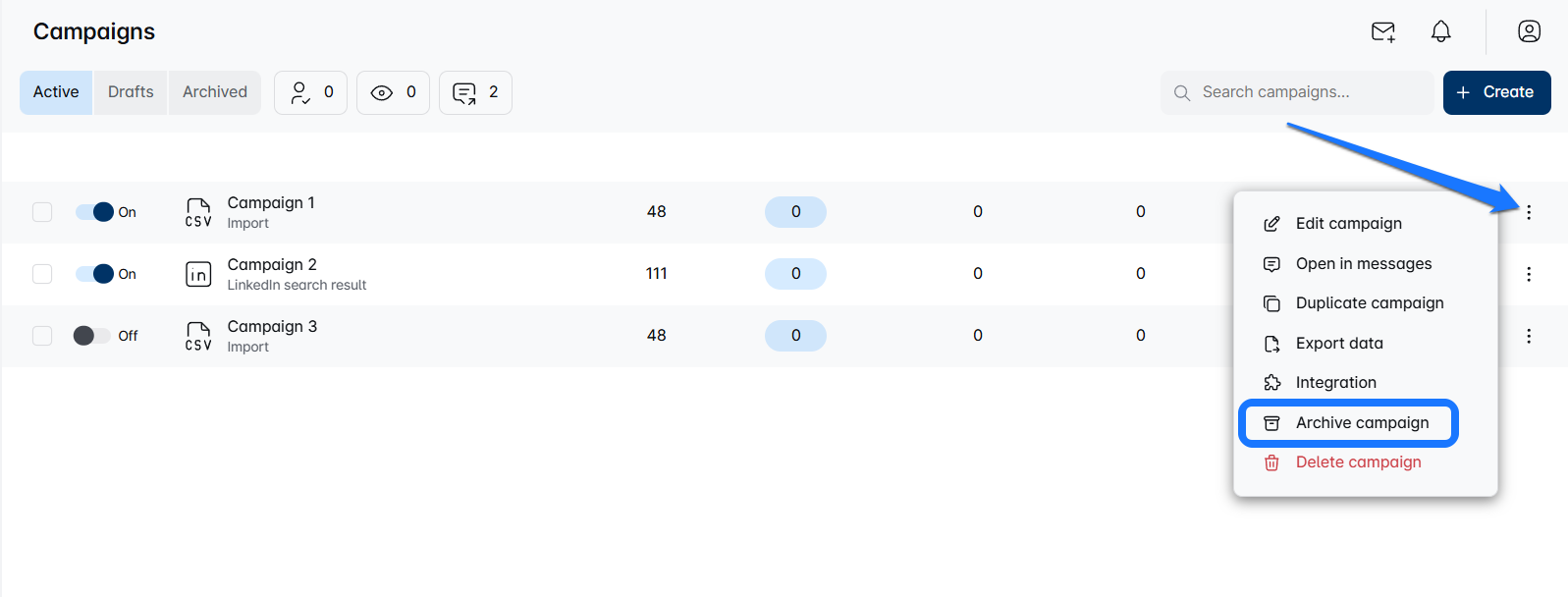Click the blue 0 badge for Campaign 1
The image size is (1568, 597).
795,212
